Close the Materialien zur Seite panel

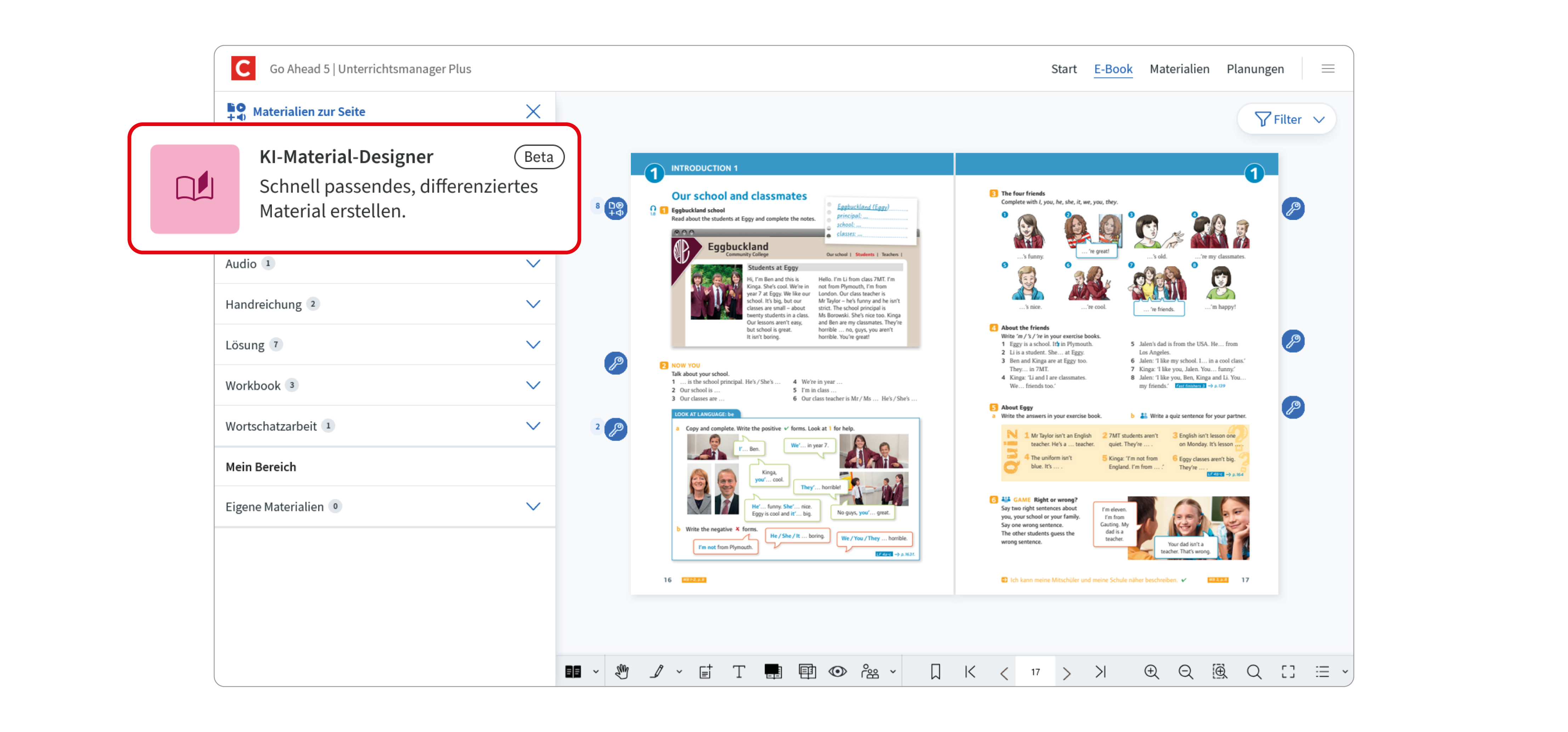[x=533, y=111]
